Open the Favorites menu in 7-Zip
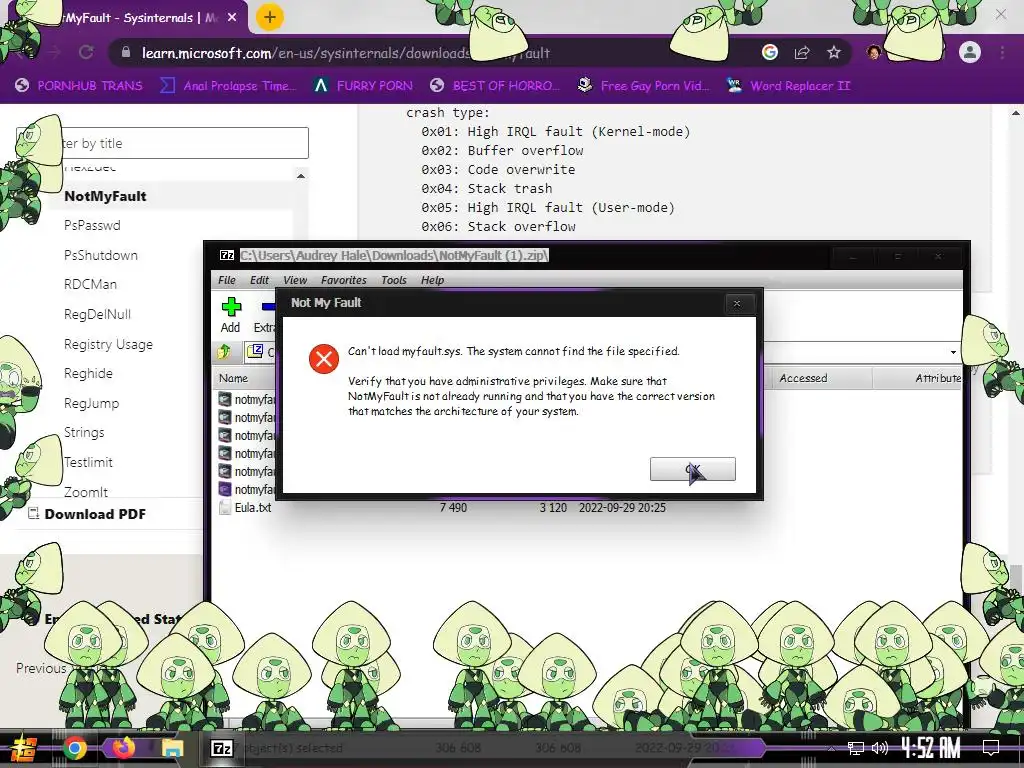Viewport: 1024px width, 768px height. pyautogui.click(x=344, y=280)
